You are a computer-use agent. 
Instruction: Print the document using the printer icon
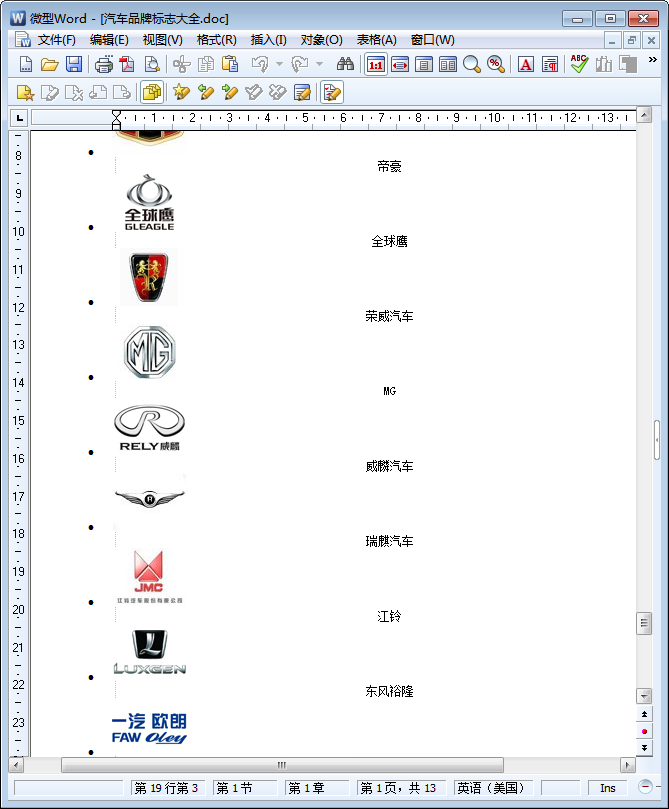tap(104, 64)
